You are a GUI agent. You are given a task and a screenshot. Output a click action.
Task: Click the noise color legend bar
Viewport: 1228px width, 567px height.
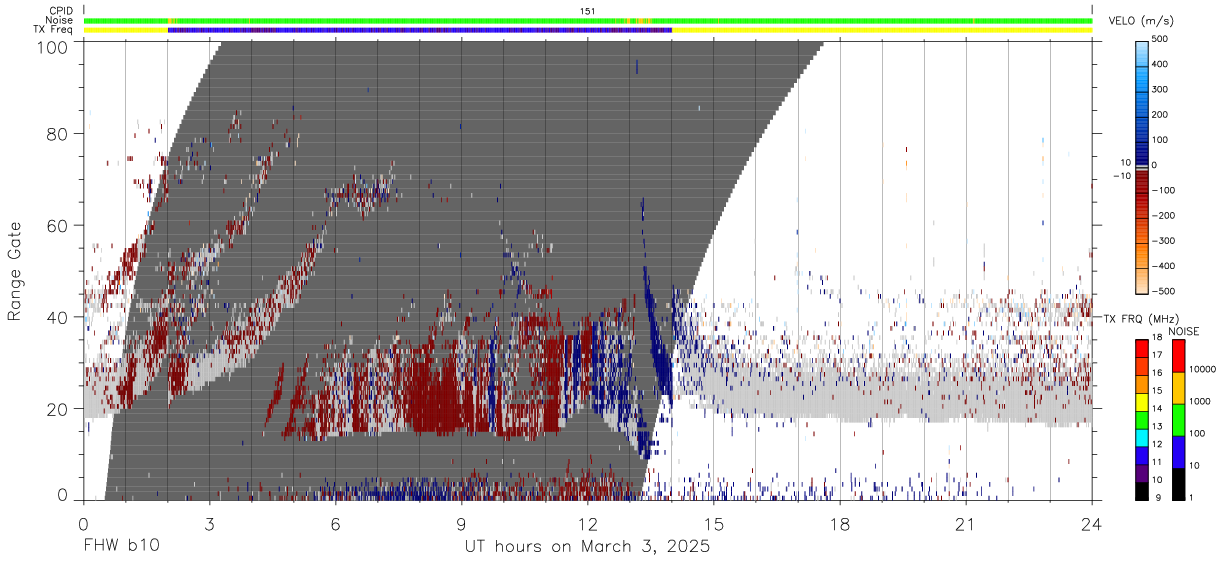[x=1178, y=420]
